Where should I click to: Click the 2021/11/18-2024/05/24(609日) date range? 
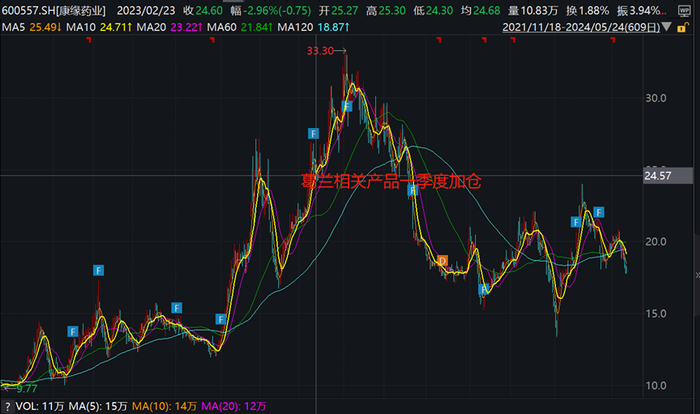pyautogui.click(x=581, y=27)
